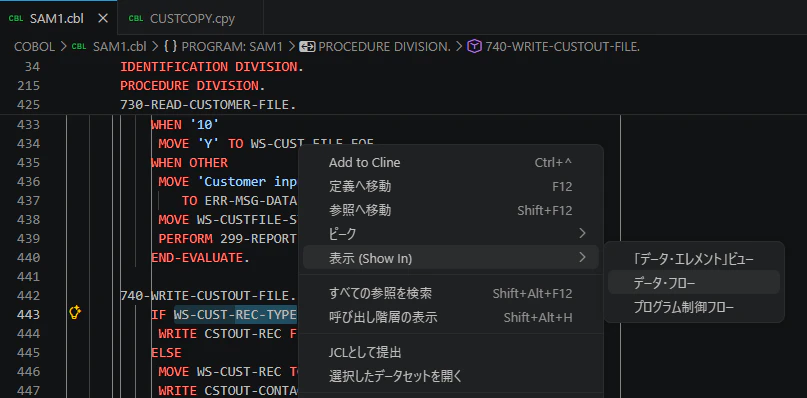Click line number 215 in sticky header
The height and width of the screenshot is (398, 807).
click(x=28, y=85)
